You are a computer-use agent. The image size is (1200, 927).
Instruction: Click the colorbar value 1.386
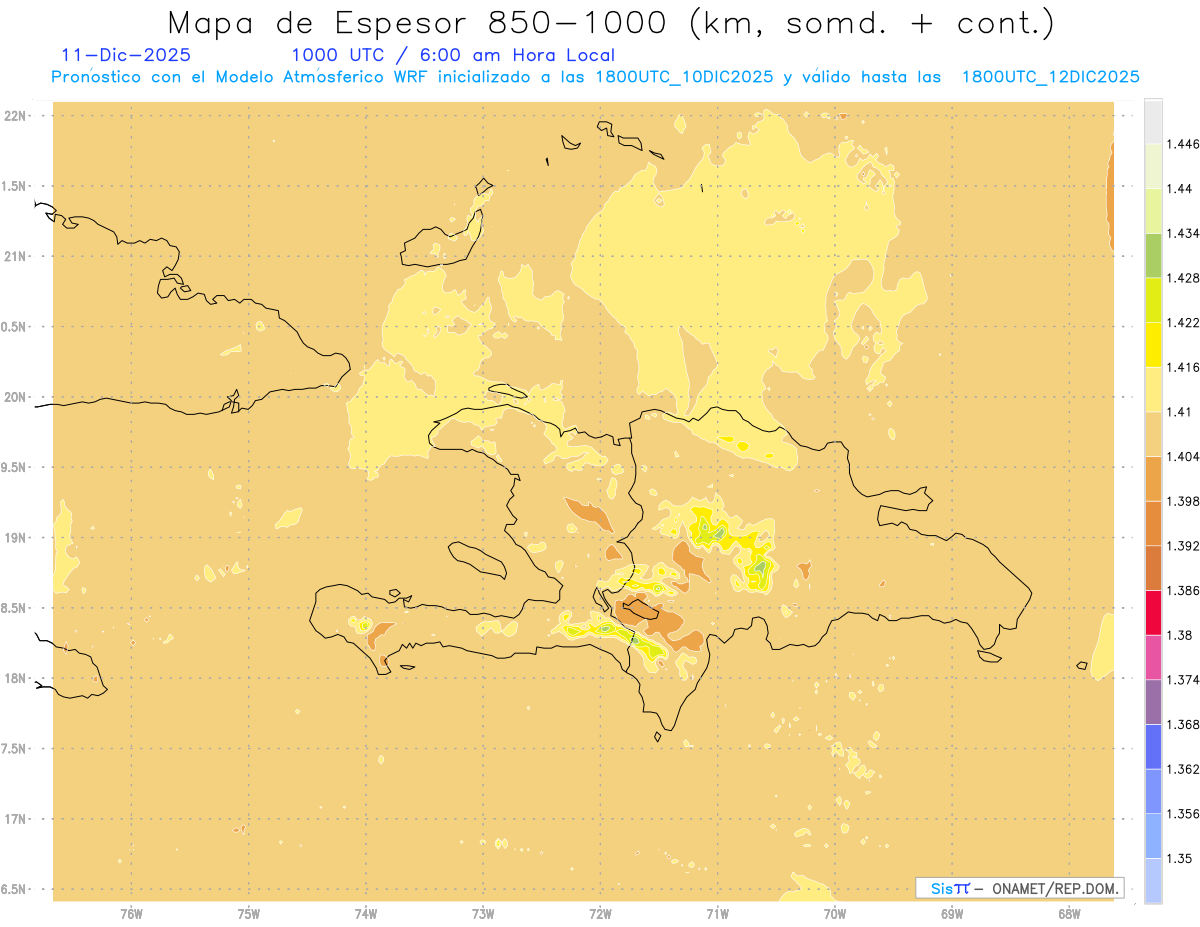click(x=1185, y=590)
